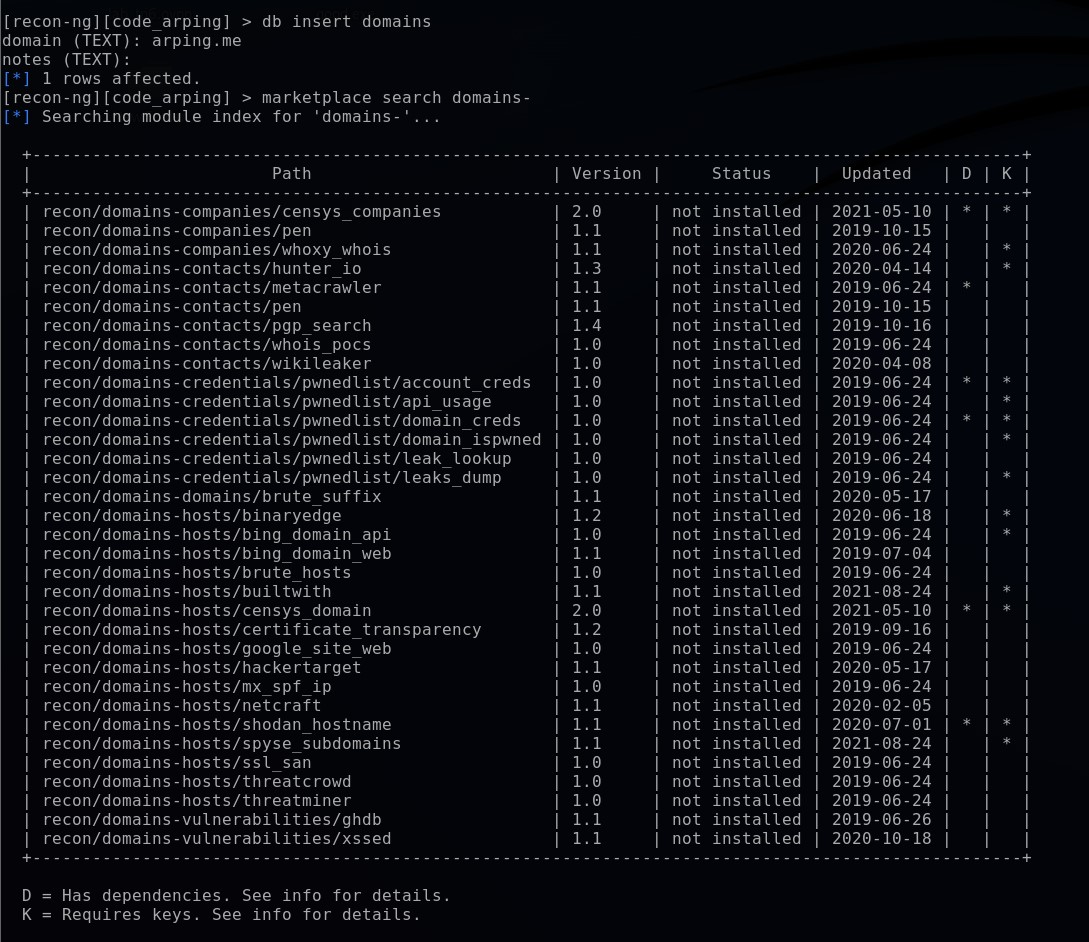Click the Path column header

[x=291, y=173]
